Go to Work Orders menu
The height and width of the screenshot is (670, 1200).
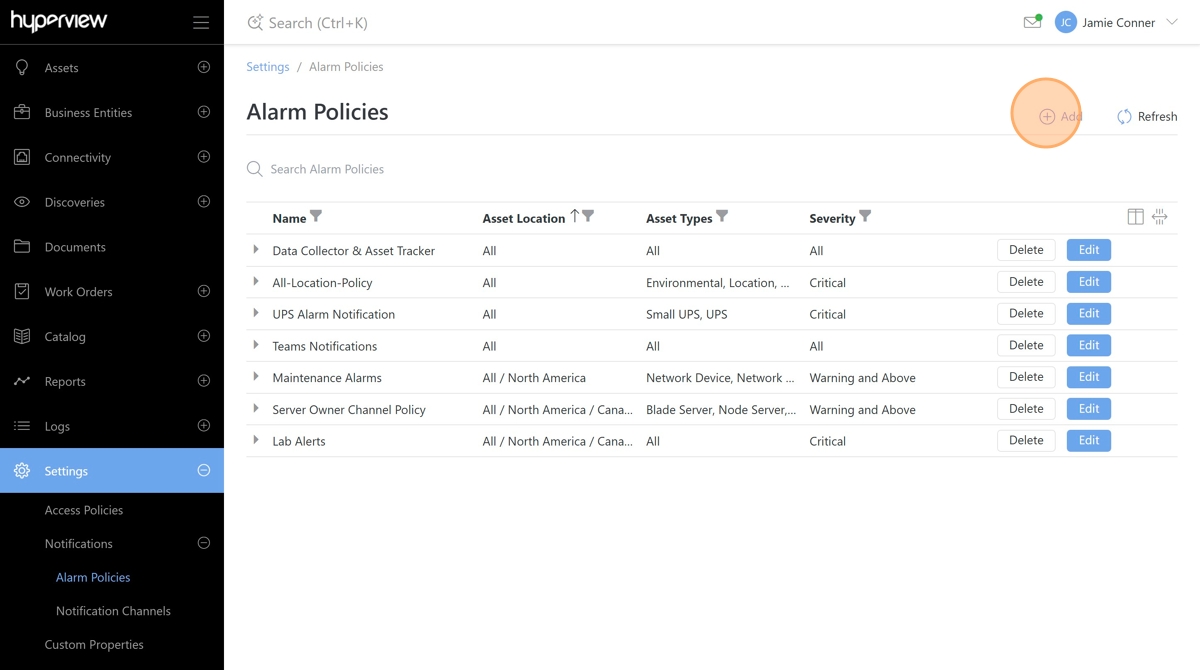(78, 292)
